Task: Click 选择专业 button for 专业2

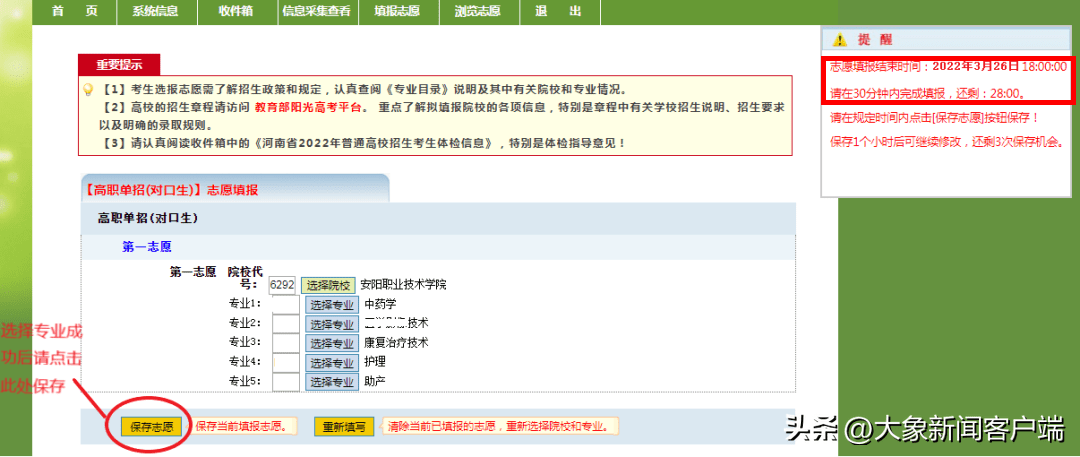Action: pos(332,324)
